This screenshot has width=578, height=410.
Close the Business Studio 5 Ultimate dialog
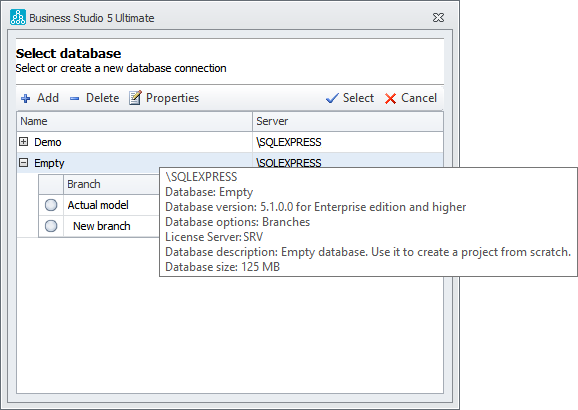pyautogui.click(x=438, y=17)
